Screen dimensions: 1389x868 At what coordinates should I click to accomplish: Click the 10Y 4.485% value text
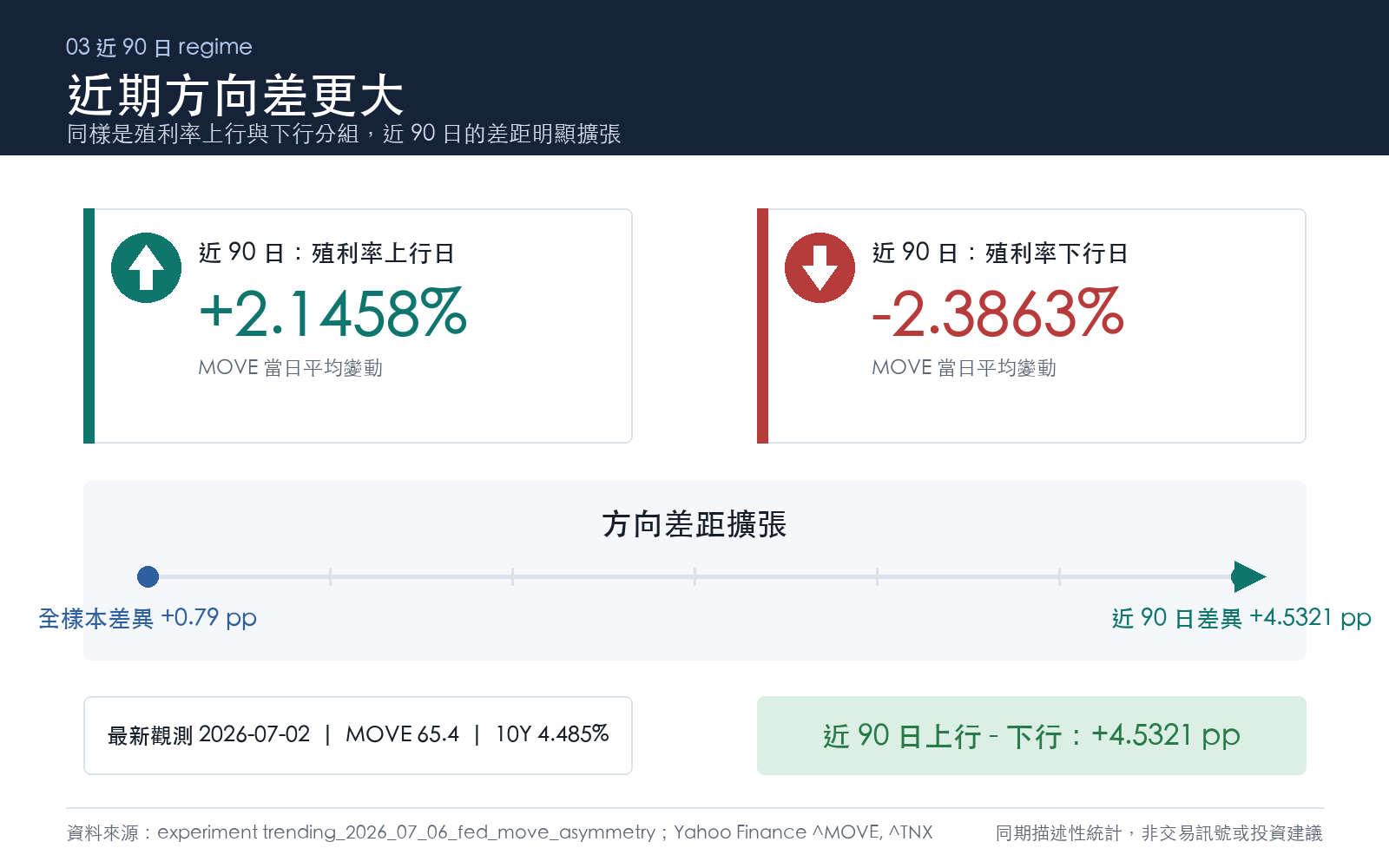coord(552,734)
